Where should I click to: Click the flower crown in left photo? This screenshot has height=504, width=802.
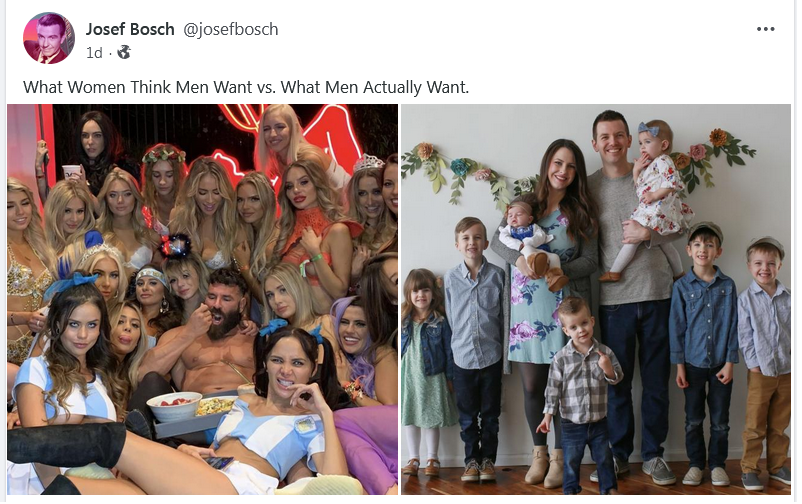[164, 154]
